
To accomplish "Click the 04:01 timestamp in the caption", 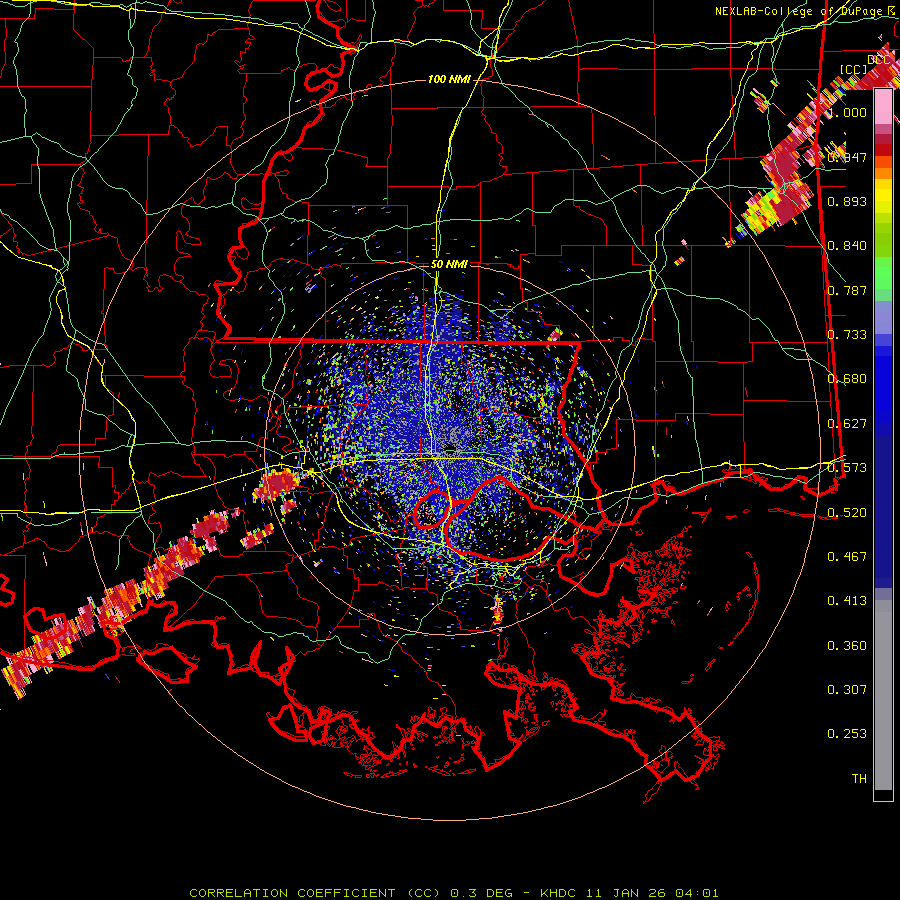I will point(696,893).
